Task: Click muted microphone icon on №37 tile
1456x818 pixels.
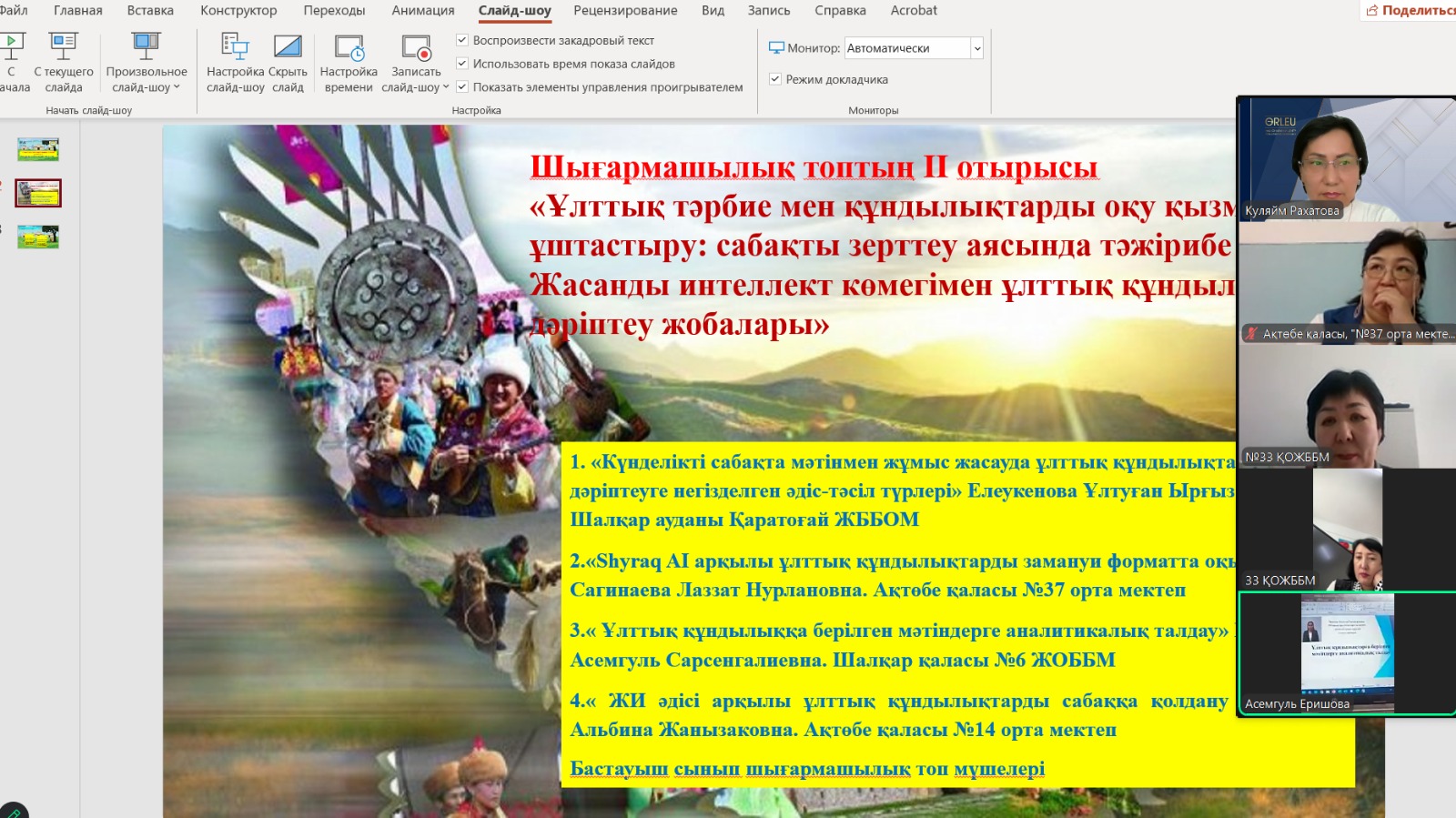Action: coord(1252,334)
